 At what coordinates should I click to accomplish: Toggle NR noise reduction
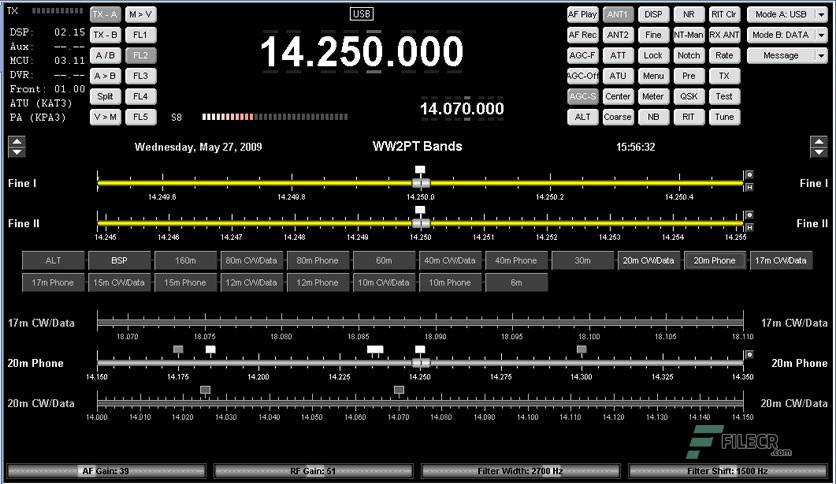click(x=689, y=14)
